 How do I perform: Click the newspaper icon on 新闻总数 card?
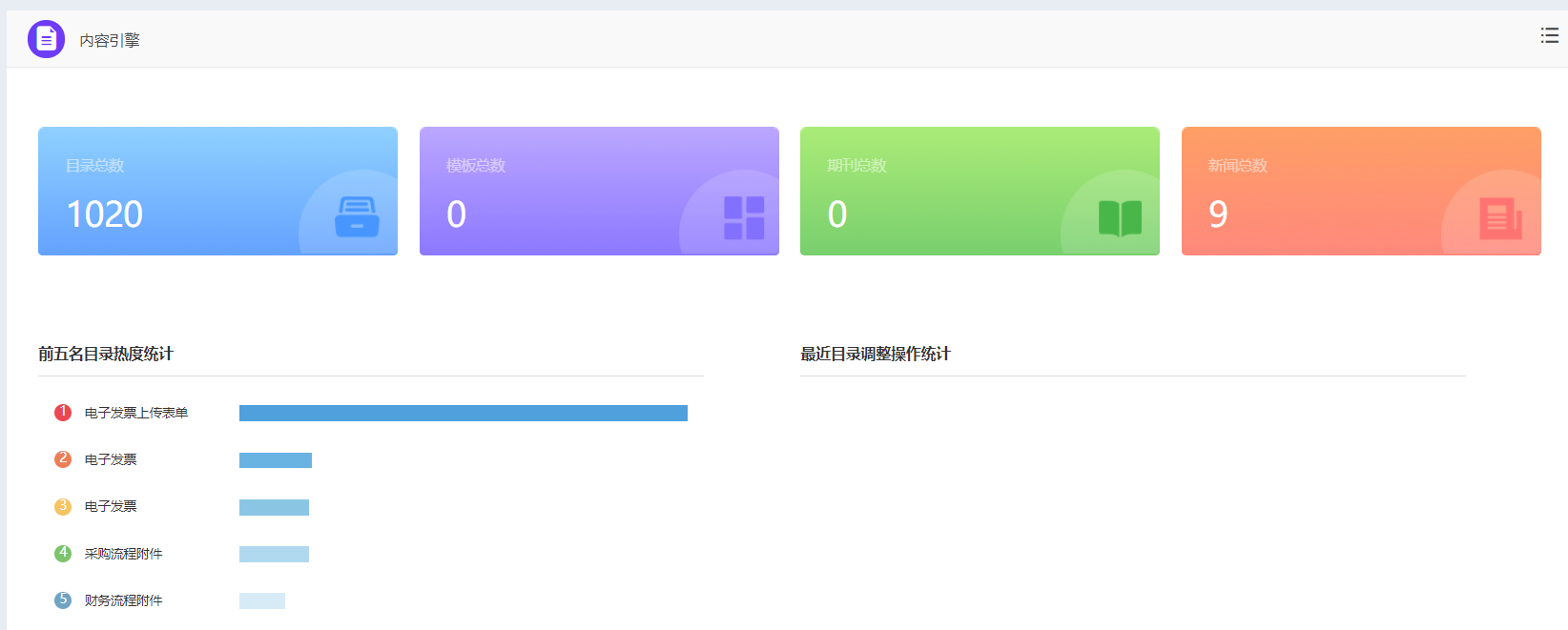pos(1500,218)
